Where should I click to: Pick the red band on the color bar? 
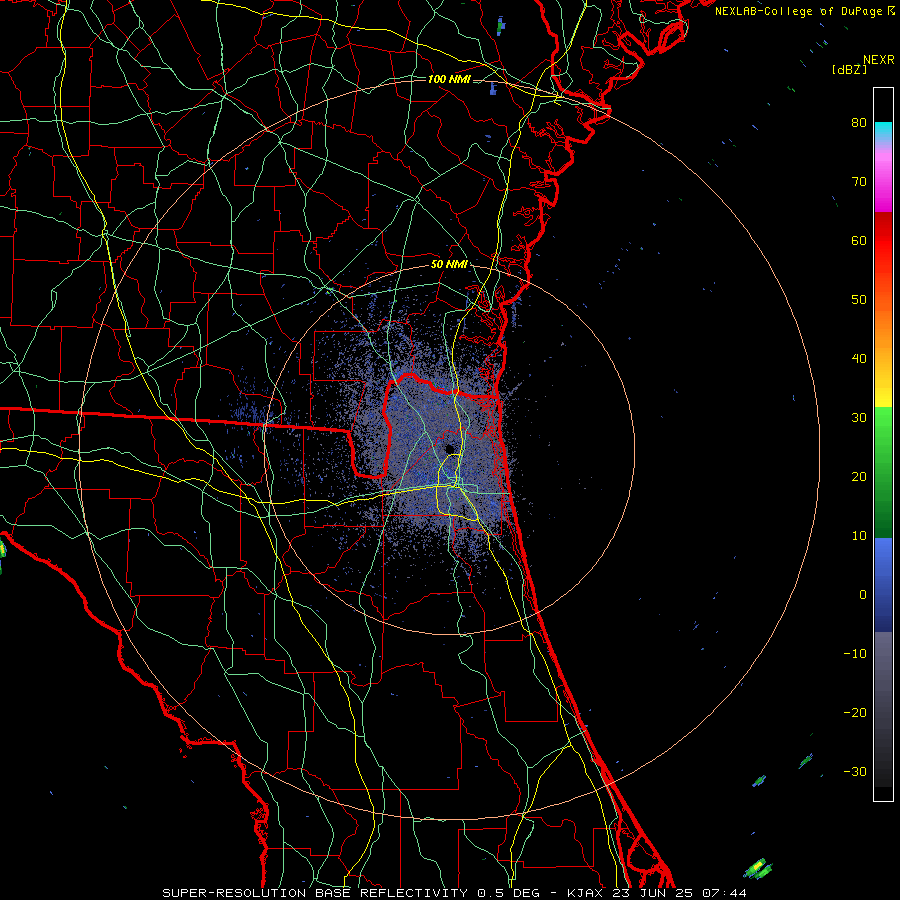[x=883, y=241]
